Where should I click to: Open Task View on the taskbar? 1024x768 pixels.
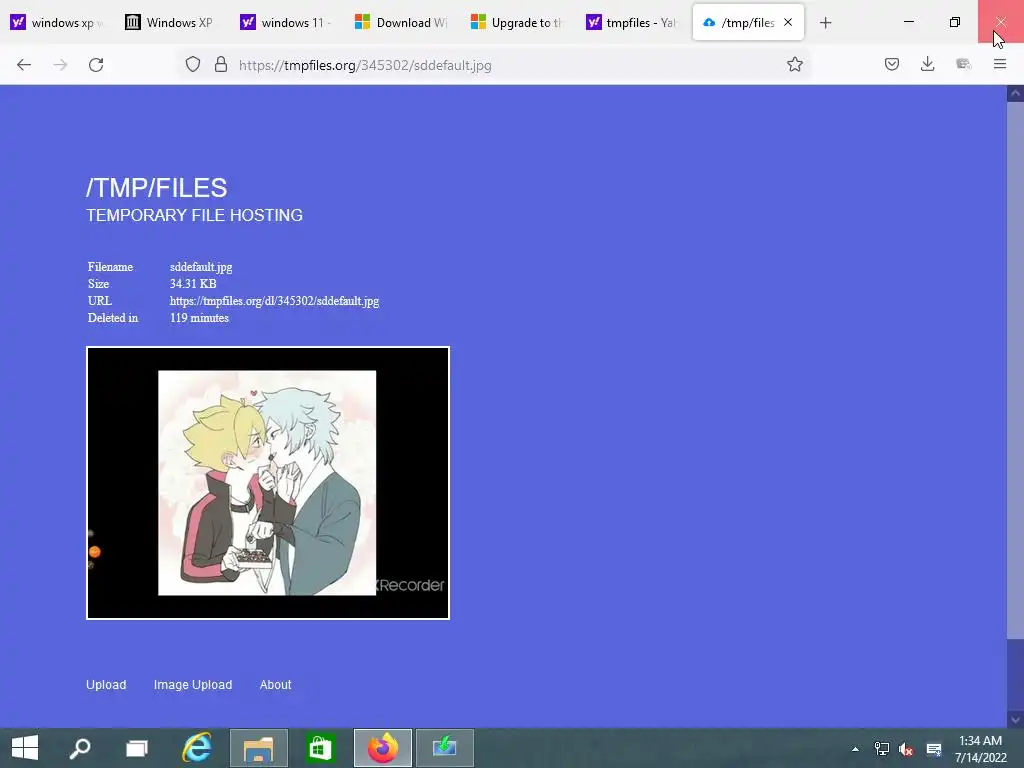(137, 748)
